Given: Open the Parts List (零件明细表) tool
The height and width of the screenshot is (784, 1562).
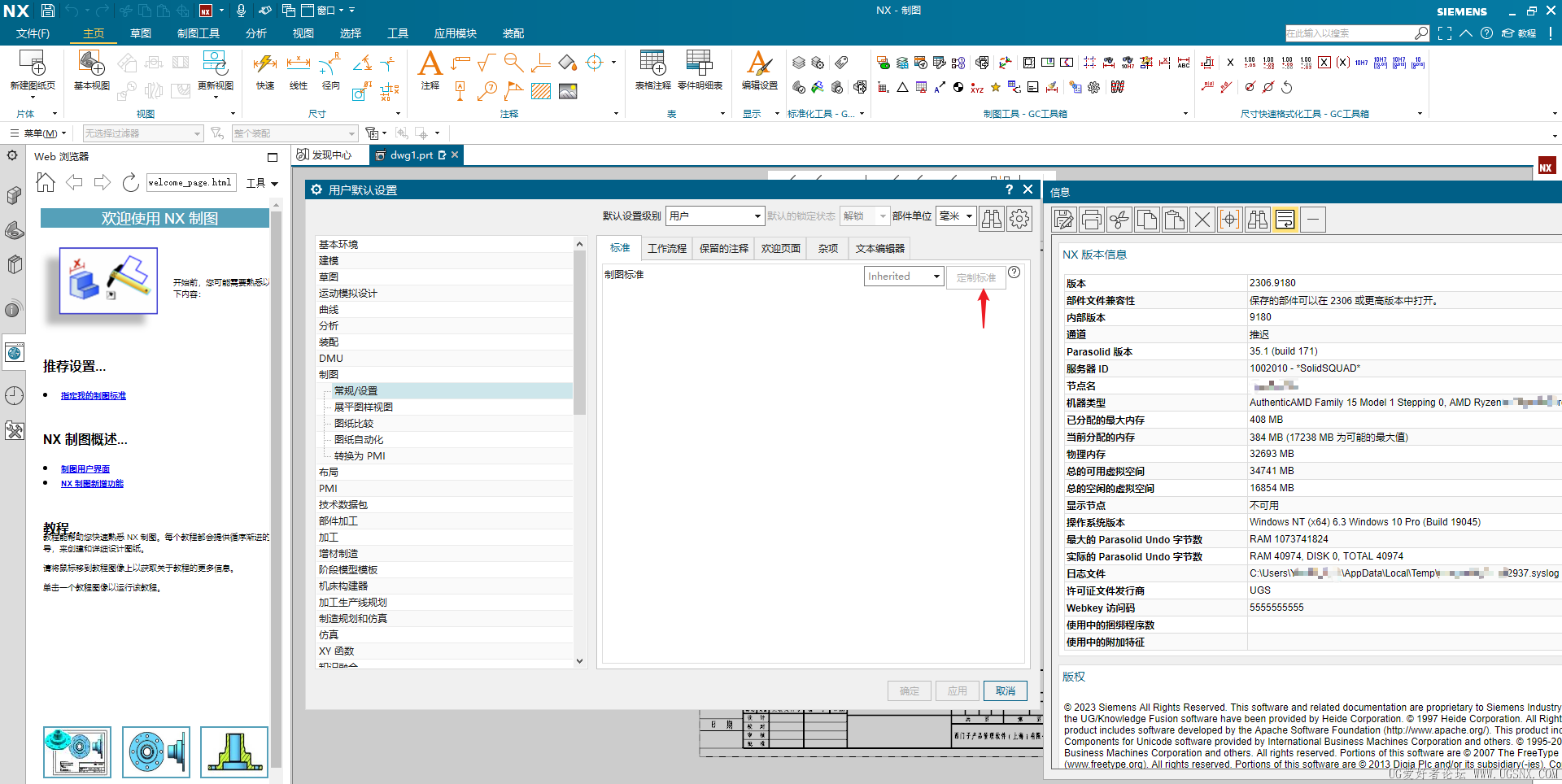Looking at the screenshot, I should click(700, 65).
